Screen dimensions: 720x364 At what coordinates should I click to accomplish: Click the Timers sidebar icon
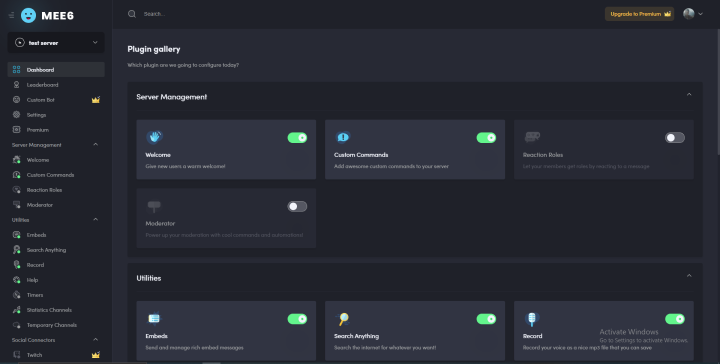(17, 295)
